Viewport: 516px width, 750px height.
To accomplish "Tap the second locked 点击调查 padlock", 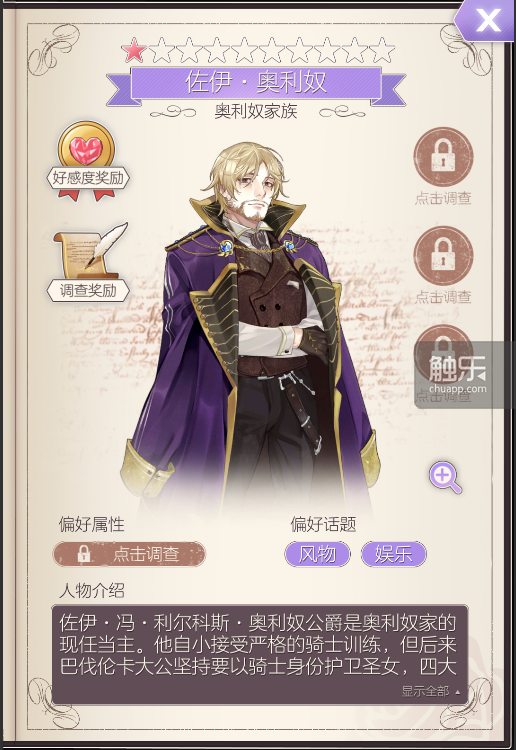I will (443, 255).
